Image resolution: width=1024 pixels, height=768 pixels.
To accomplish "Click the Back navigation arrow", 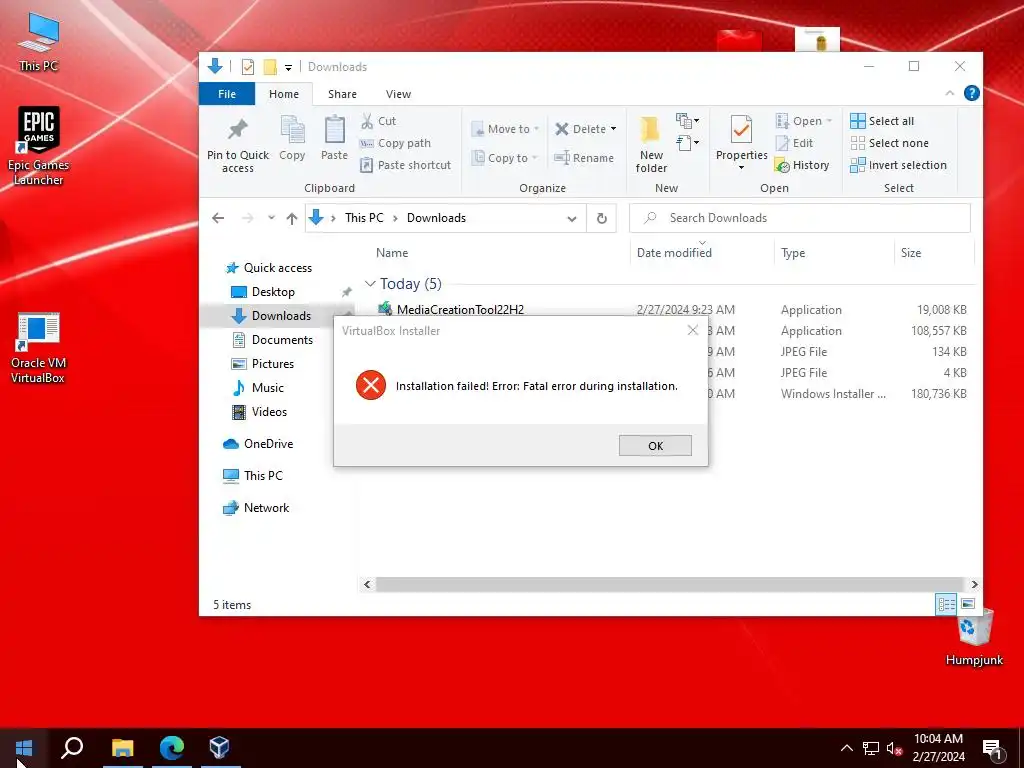I will coord(218,218).
